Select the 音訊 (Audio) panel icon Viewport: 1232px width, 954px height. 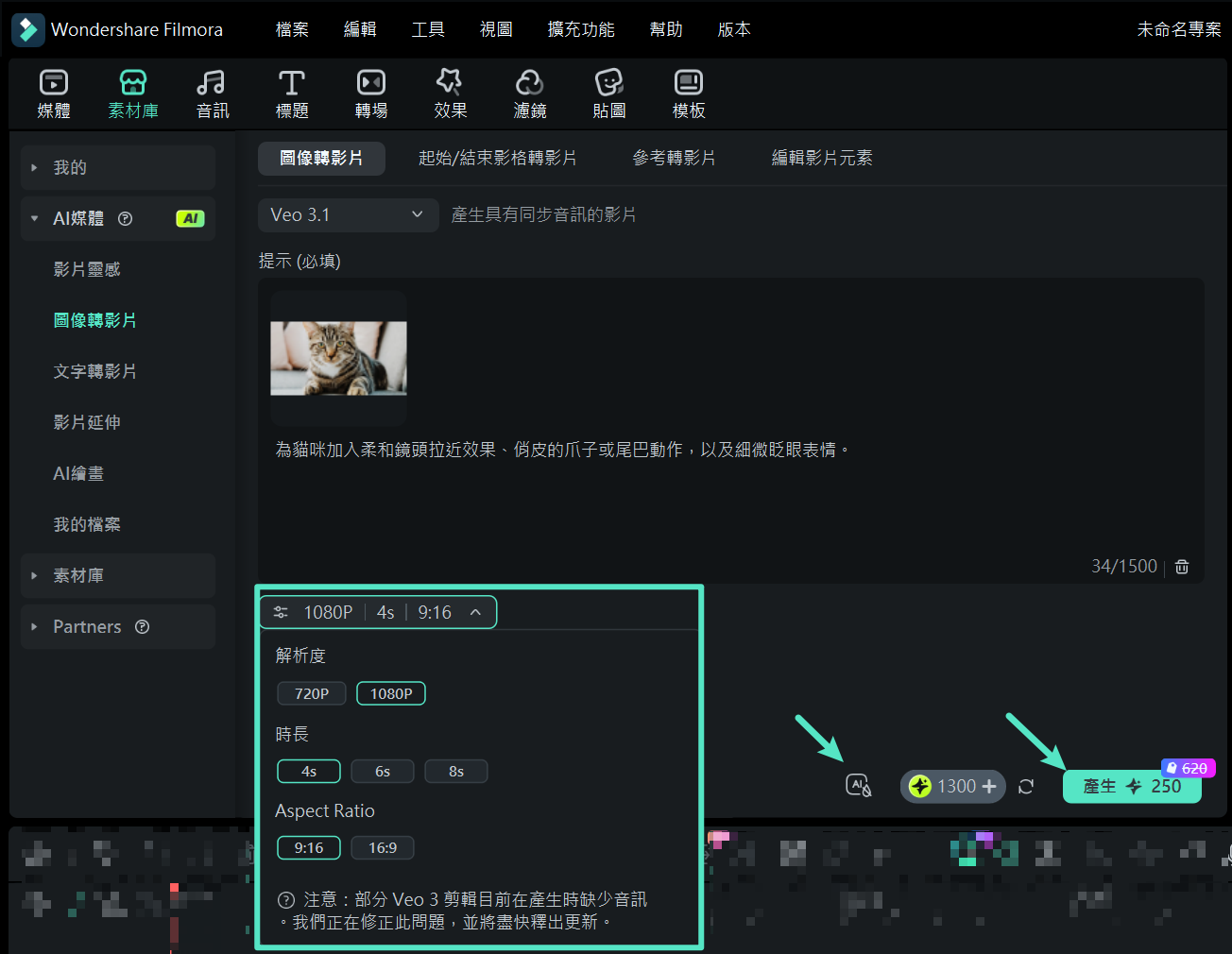tap(212, 93)
